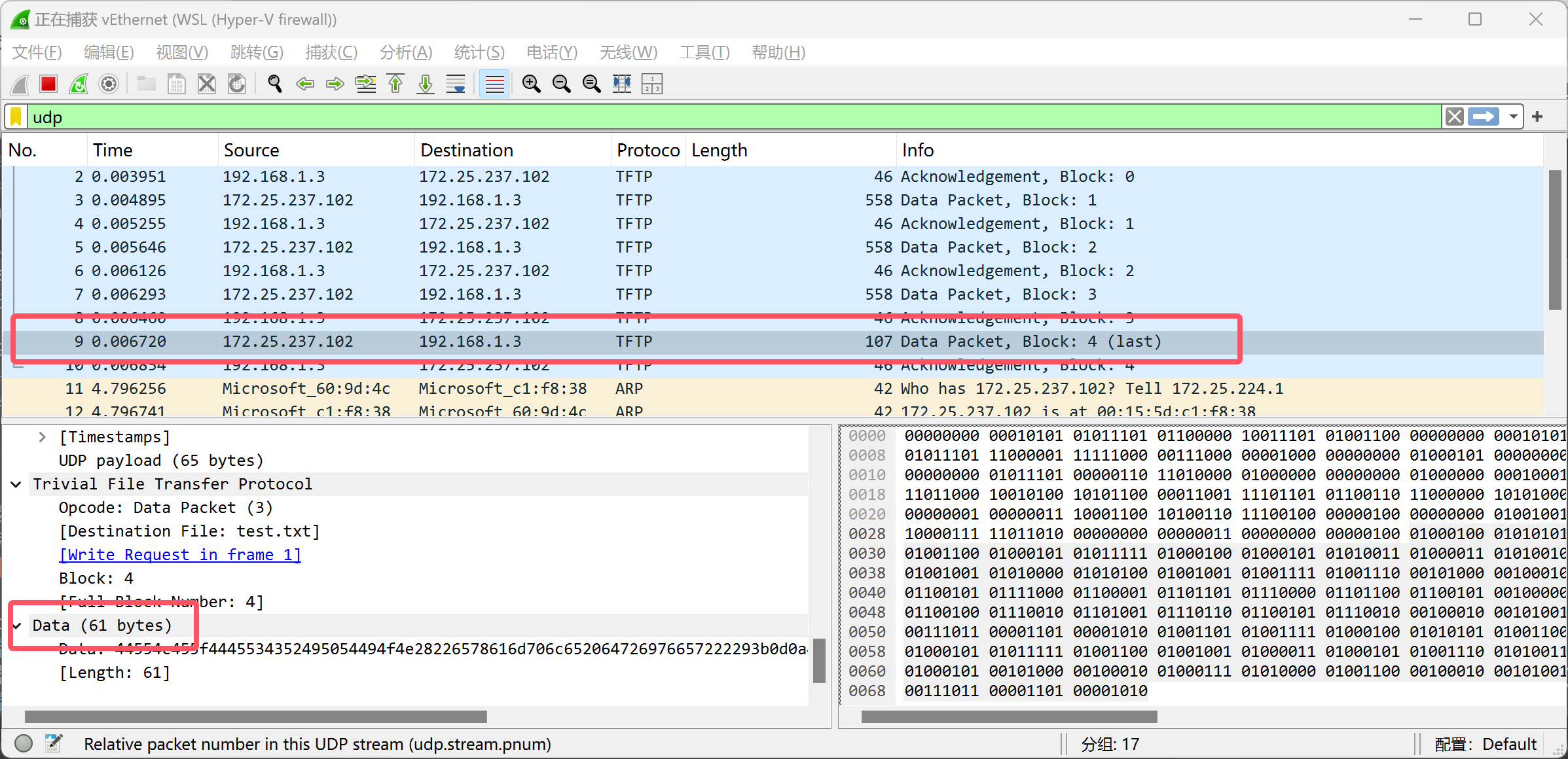Sort by the Length column header
This screenshot has height=759, width=1568.
791,150
